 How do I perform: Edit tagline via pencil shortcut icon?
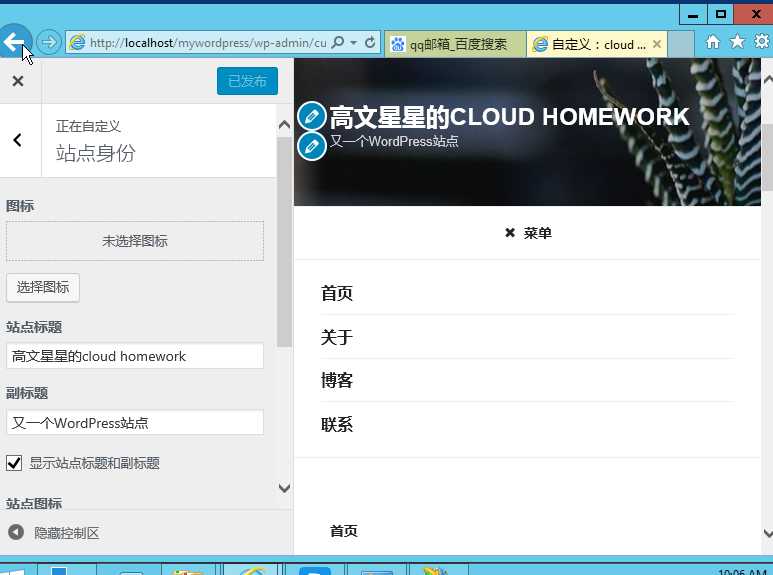pyautogui.click(x=312, y=146)
